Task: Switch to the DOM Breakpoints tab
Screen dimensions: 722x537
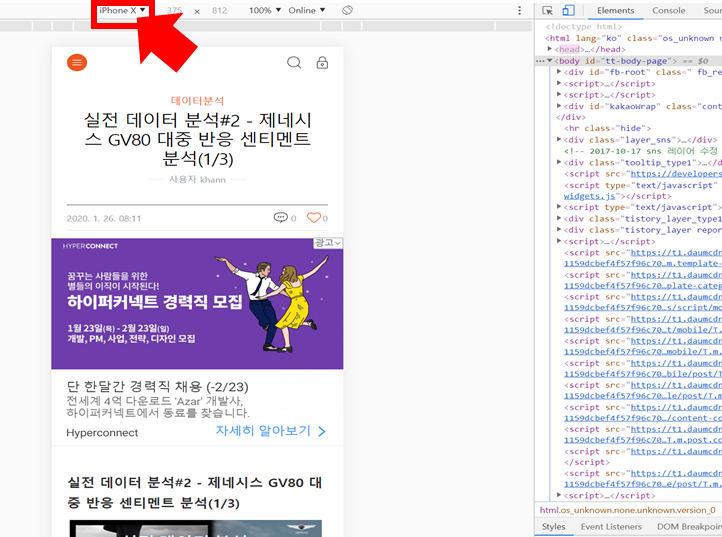Action: pos(689,526)
